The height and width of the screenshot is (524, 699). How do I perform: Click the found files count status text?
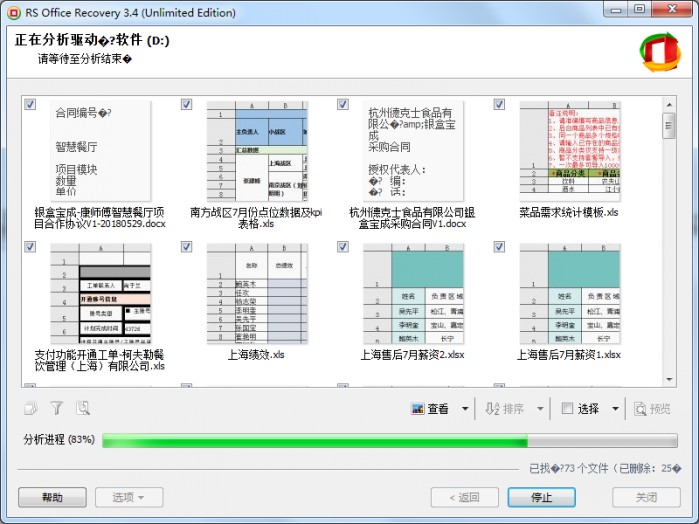605,468
